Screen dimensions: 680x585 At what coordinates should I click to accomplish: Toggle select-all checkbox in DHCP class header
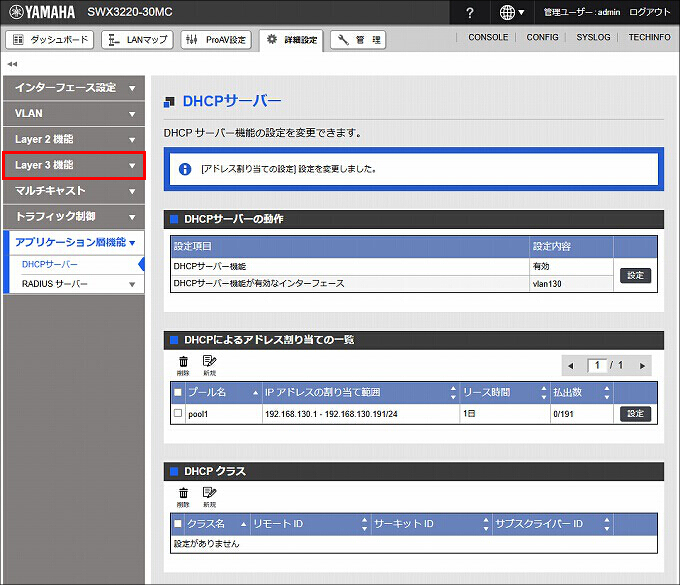tap(178, 524)
